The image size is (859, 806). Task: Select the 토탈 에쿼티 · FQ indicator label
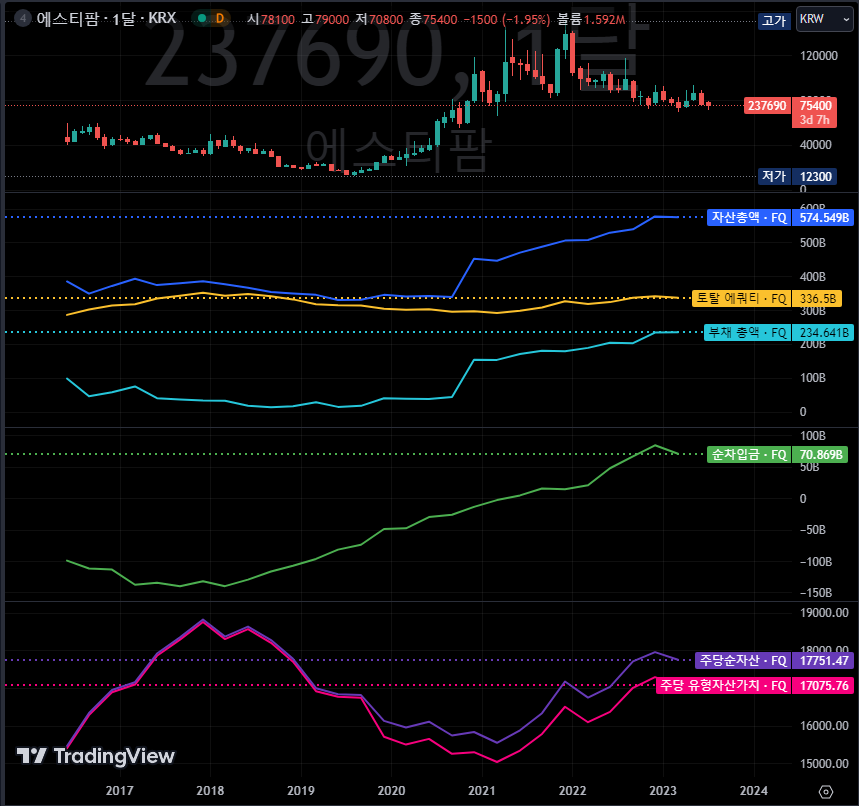pyautogui.click(x=741, y=299)
